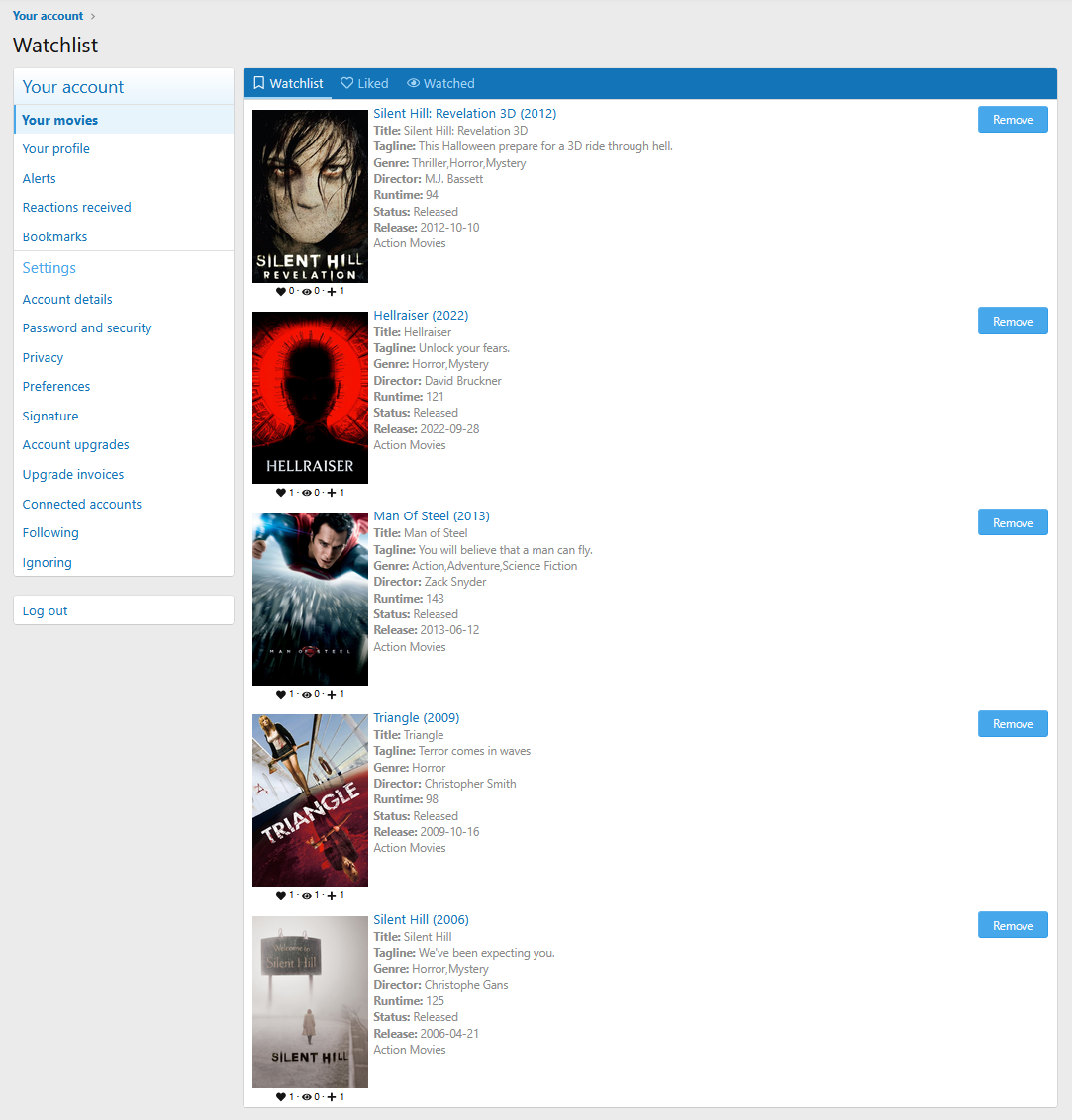Viewport: 1072px width, 1120px height.
Task: Open Alerts in sidebar
Action: tap(124, 178)
